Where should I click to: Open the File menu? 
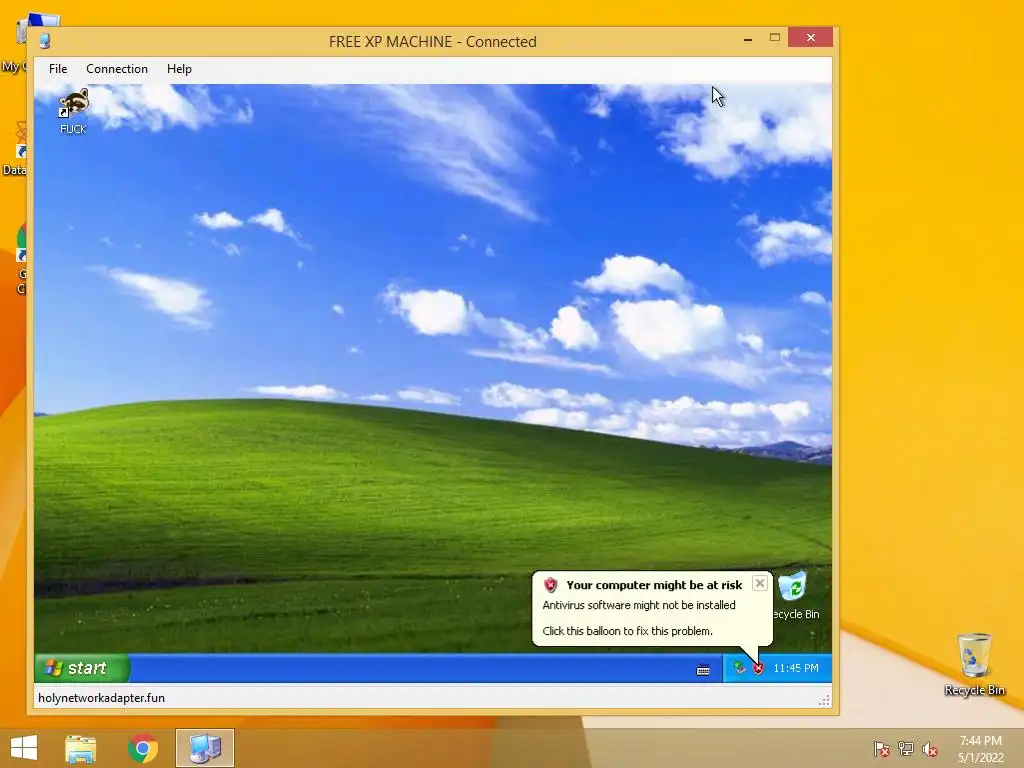click(x=57, y=69)
